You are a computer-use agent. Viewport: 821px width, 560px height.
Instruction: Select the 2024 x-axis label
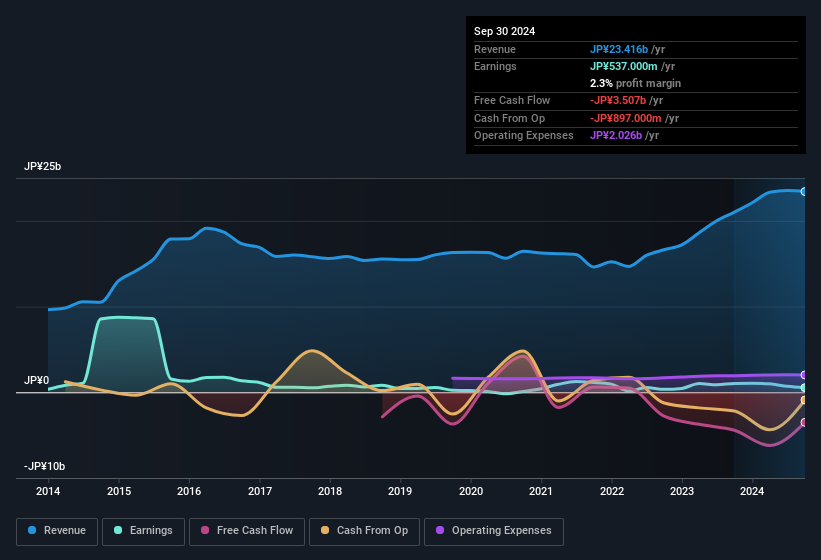tap(752, 491)
